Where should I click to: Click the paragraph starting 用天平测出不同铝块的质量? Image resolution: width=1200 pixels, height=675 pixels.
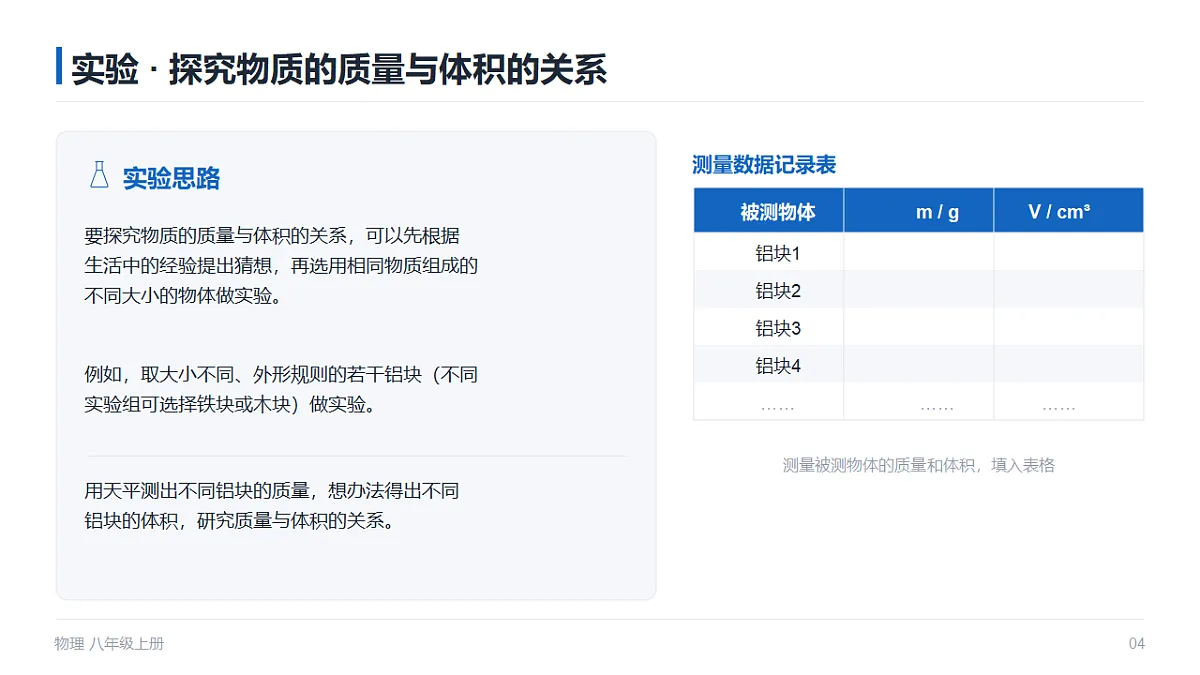[x=272, y=506]
